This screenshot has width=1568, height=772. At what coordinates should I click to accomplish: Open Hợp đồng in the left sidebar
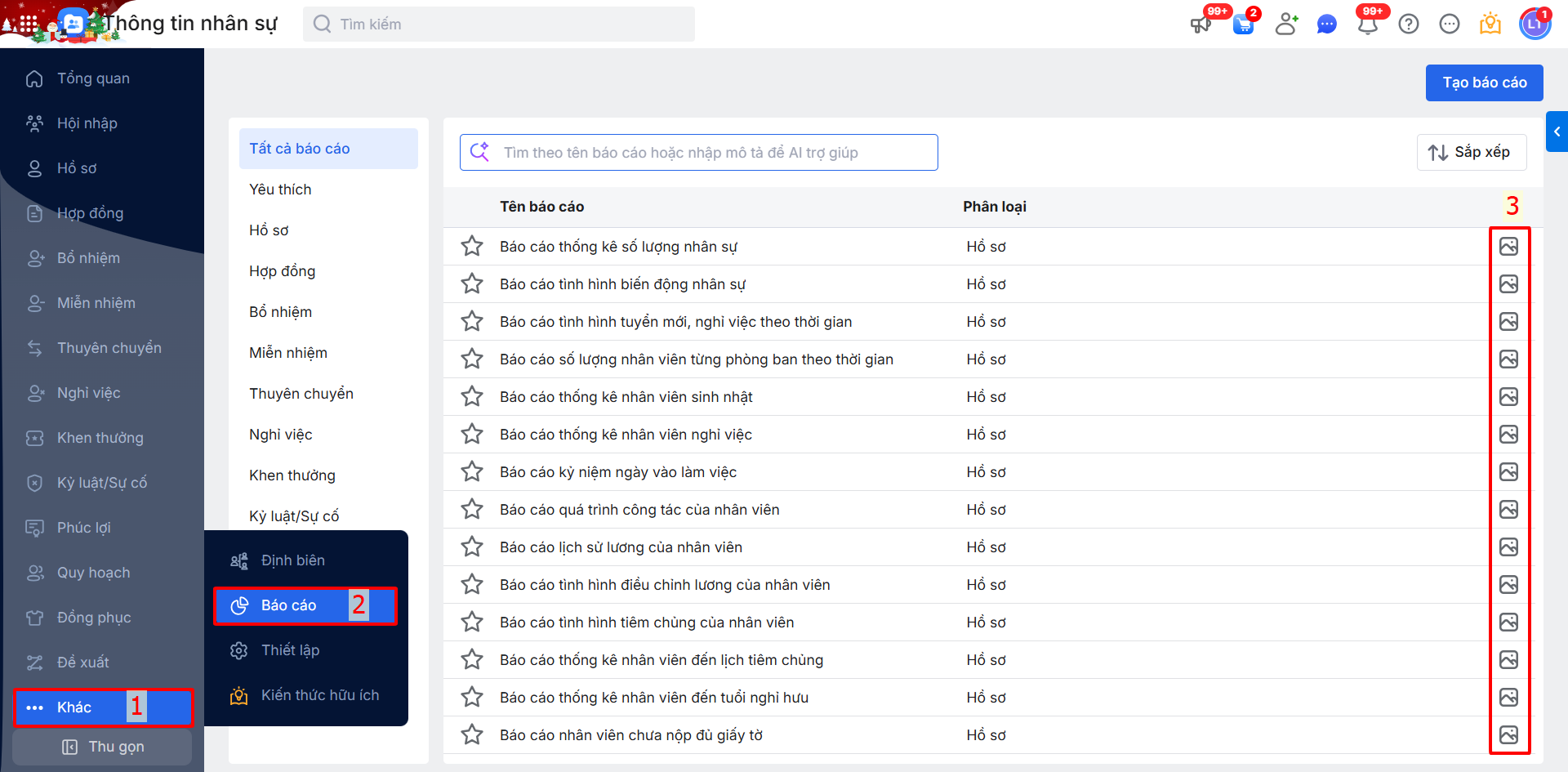click(x=90, y=213)
